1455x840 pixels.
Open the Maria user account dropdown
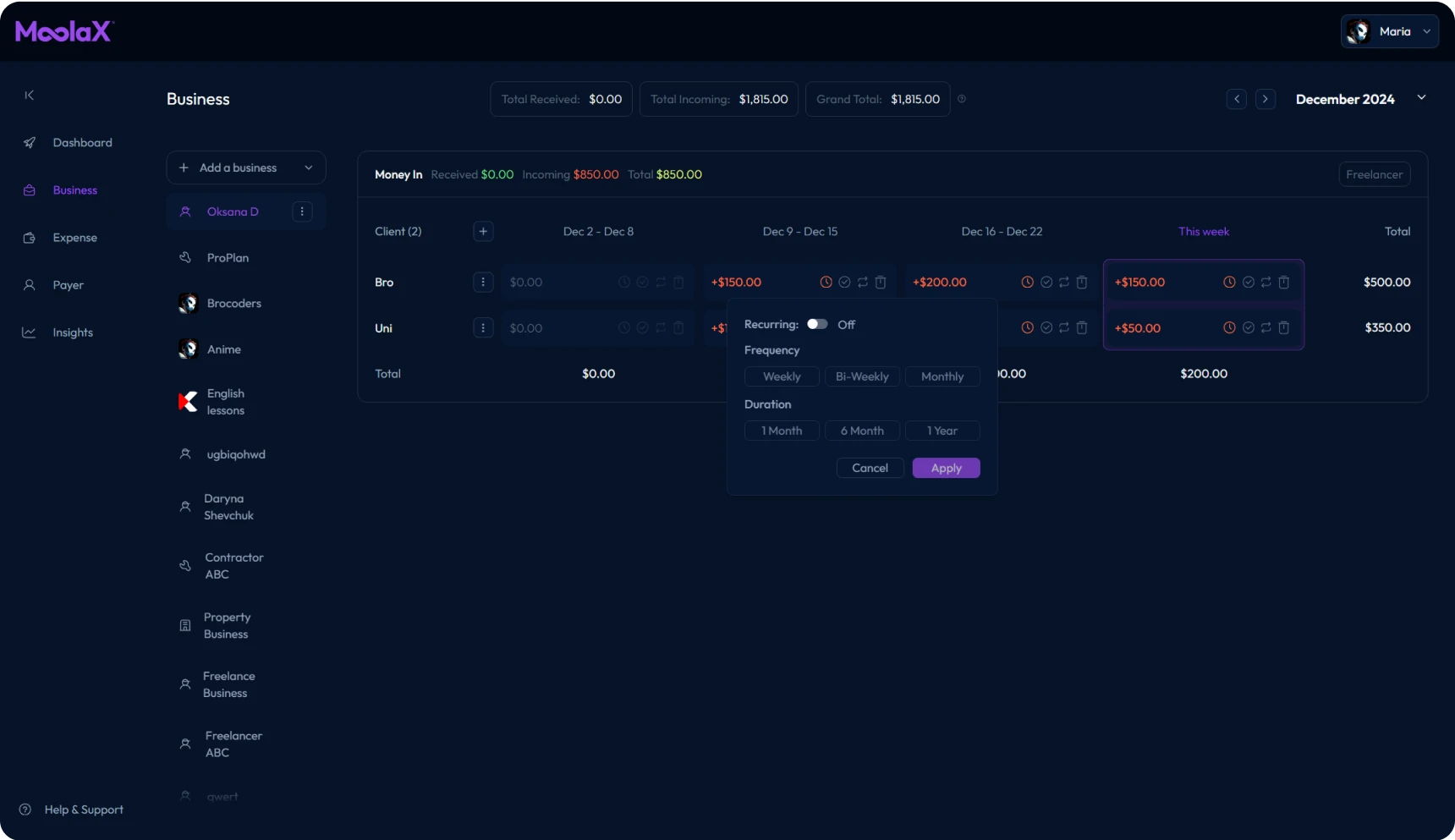point(1389,31)
